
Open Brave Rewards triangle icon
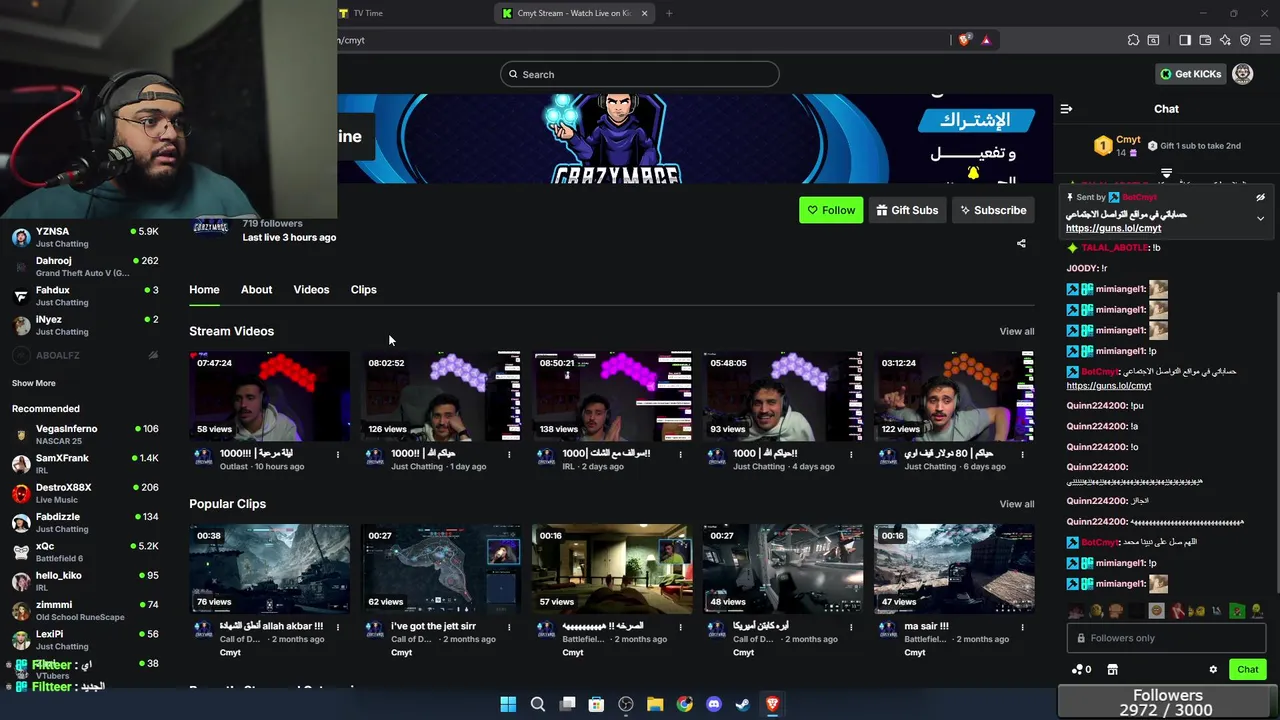pos(986,40)
